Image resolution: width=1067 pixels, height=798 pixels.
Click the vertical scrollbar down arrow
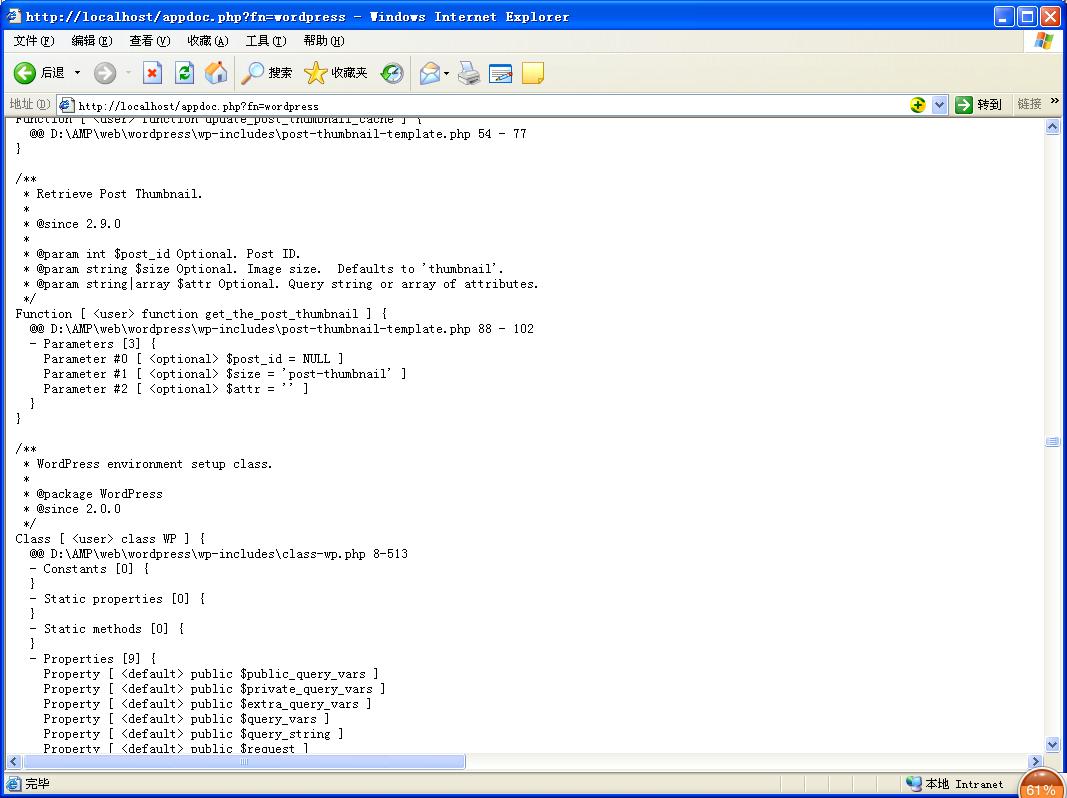pos(1052,744)
